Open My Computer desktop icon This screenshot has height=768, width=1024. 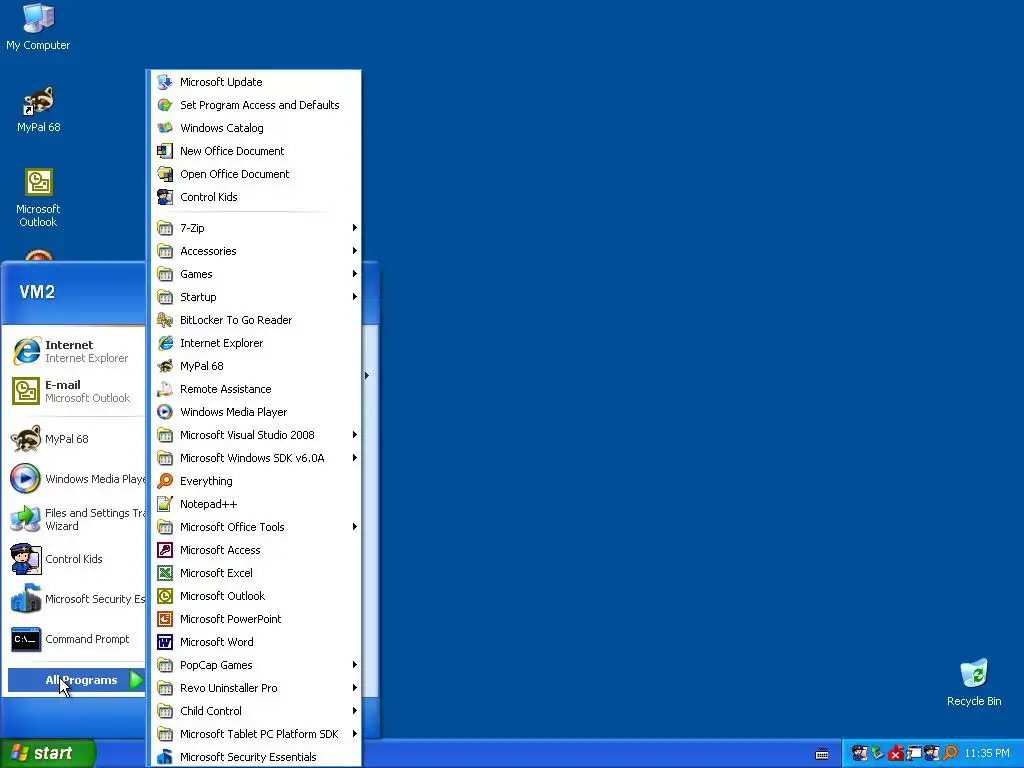coord(38,27)
